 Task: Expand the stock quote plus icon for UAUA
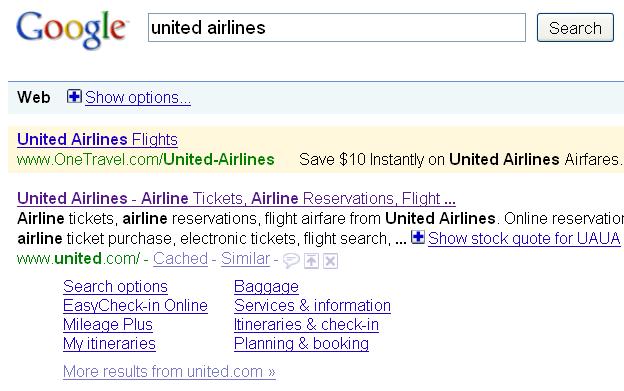click(418, 237)
